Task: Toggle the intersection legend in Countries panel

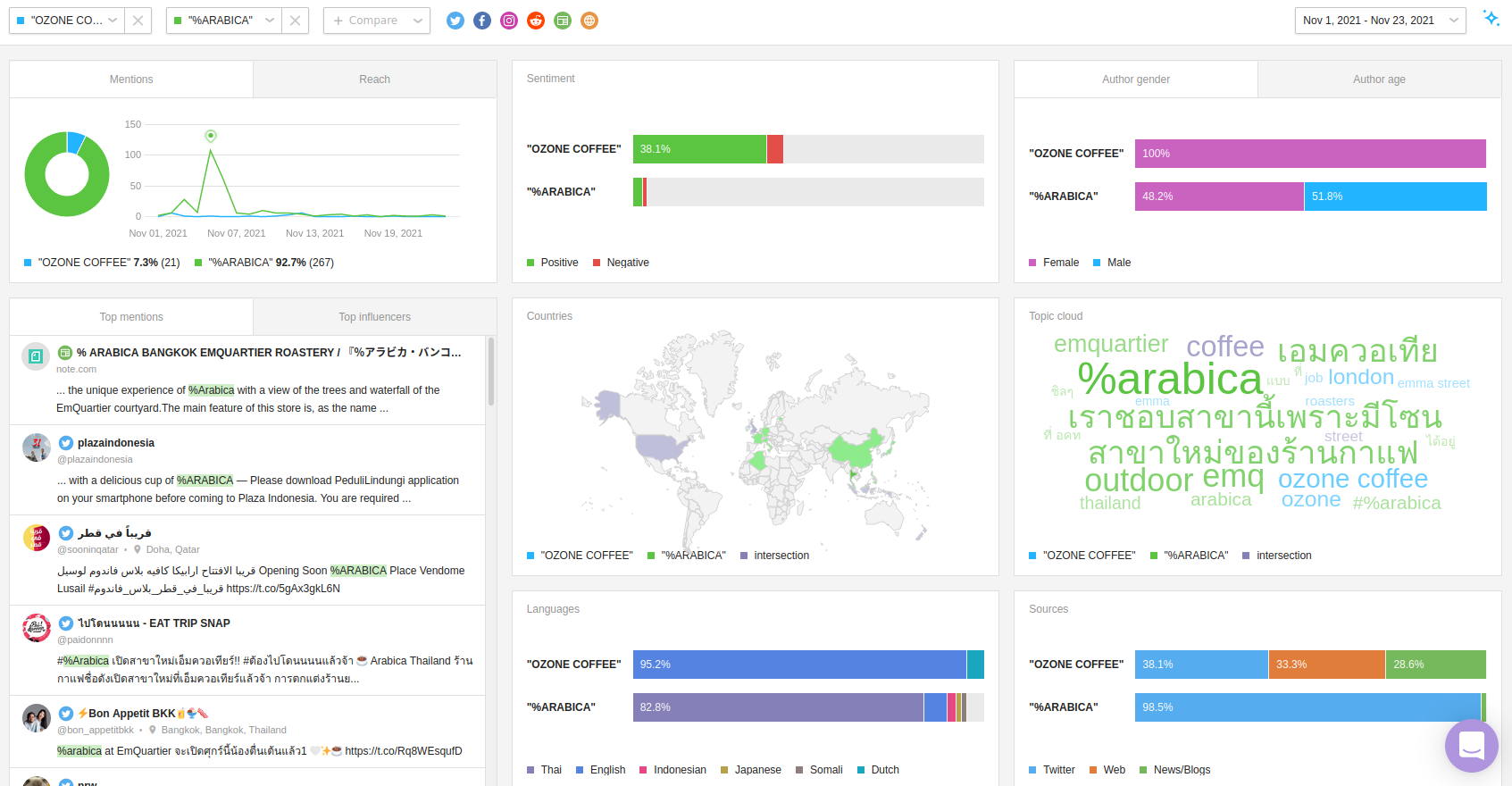Action: (x=775, y=556)
